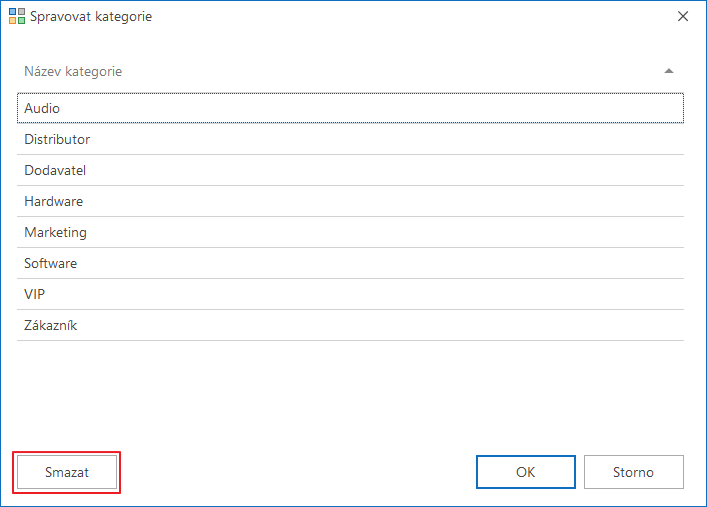Select the Zákazník category row
Screen dimensions: 707x507
tap(350, 325)
